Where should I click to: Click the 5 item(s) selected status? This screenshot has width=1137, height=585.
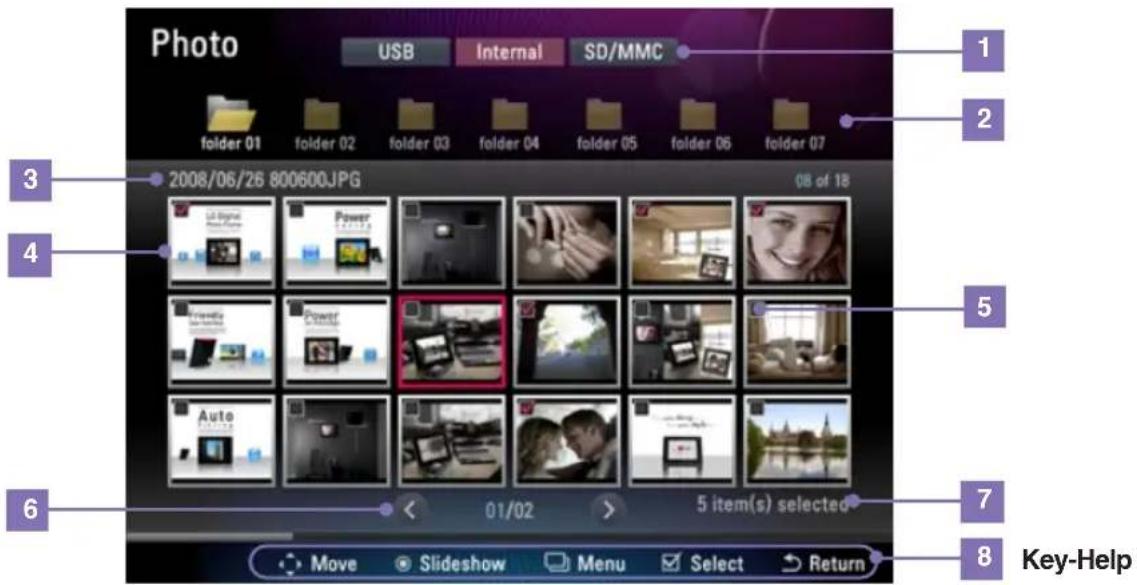[x=772, y=504]
